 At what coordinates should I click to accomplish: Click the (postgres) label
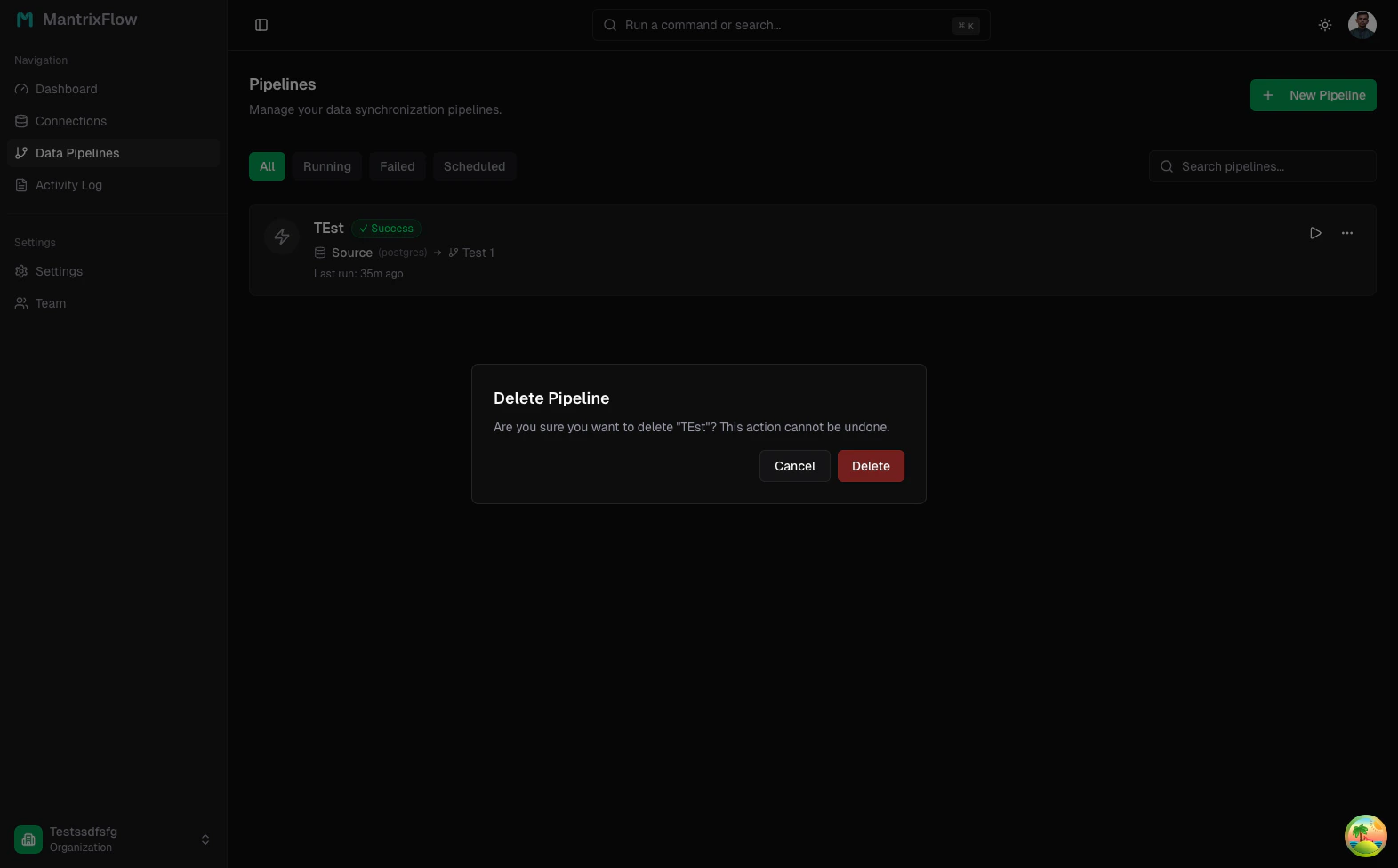[x=403, y=253]
